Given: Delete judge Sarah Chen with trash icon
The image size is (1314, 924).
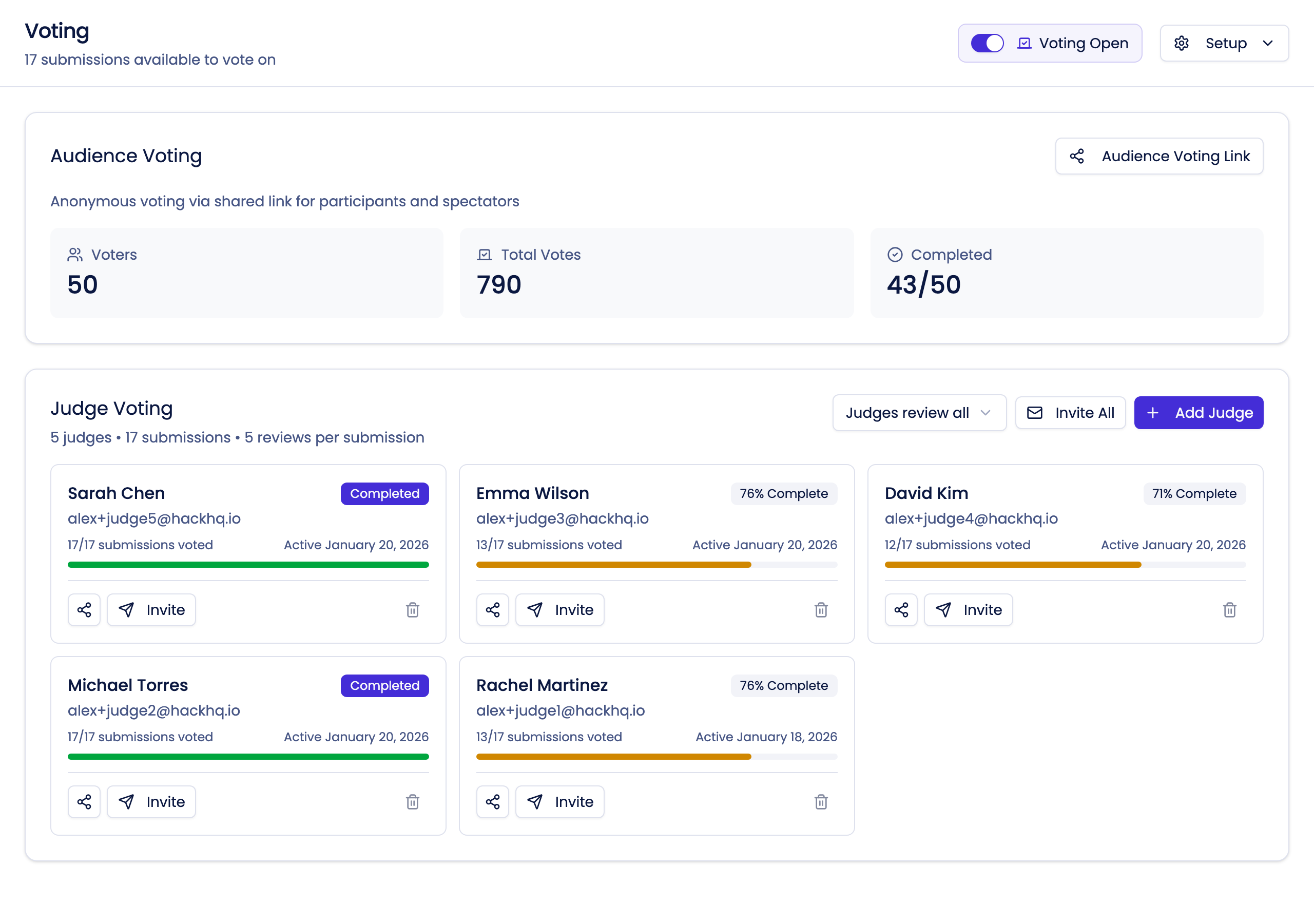Looking at the screenshot, I should click(412, 610).
